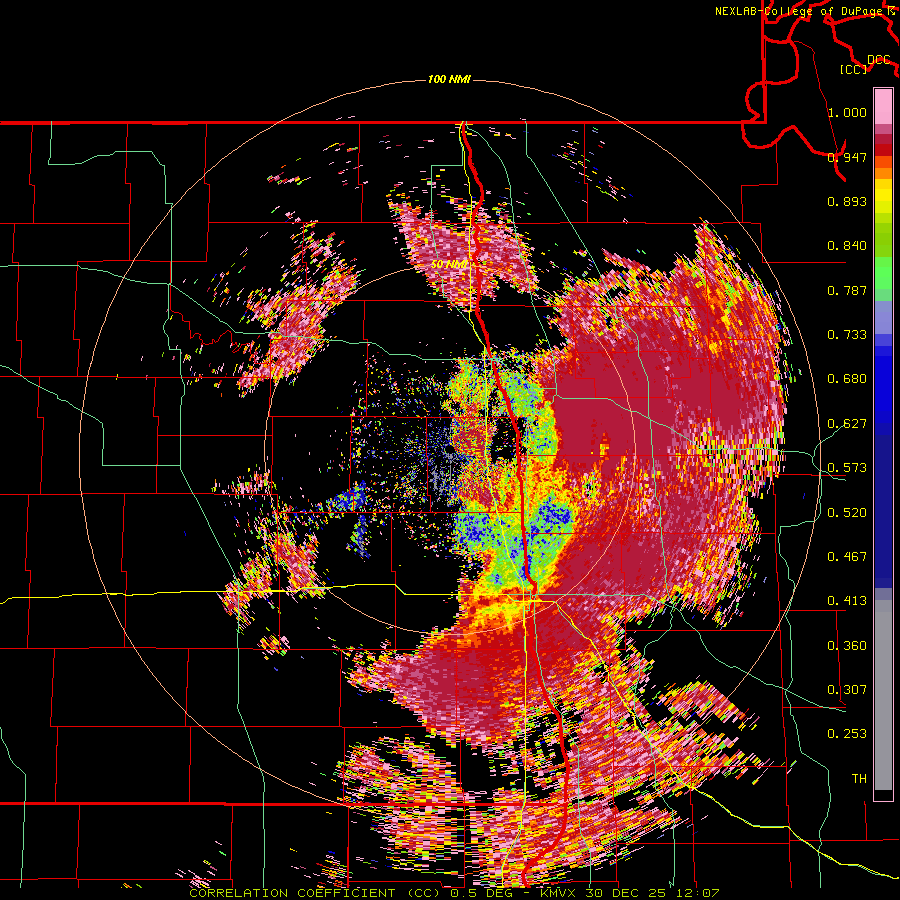Click the KMVX station identifier in caption
Viewport: 900px width, 900px height.
559,893
